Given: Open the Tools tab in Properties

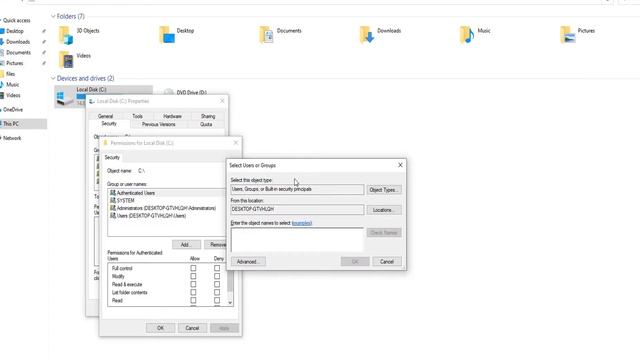Looking at the screenshot, I should 138,116.
